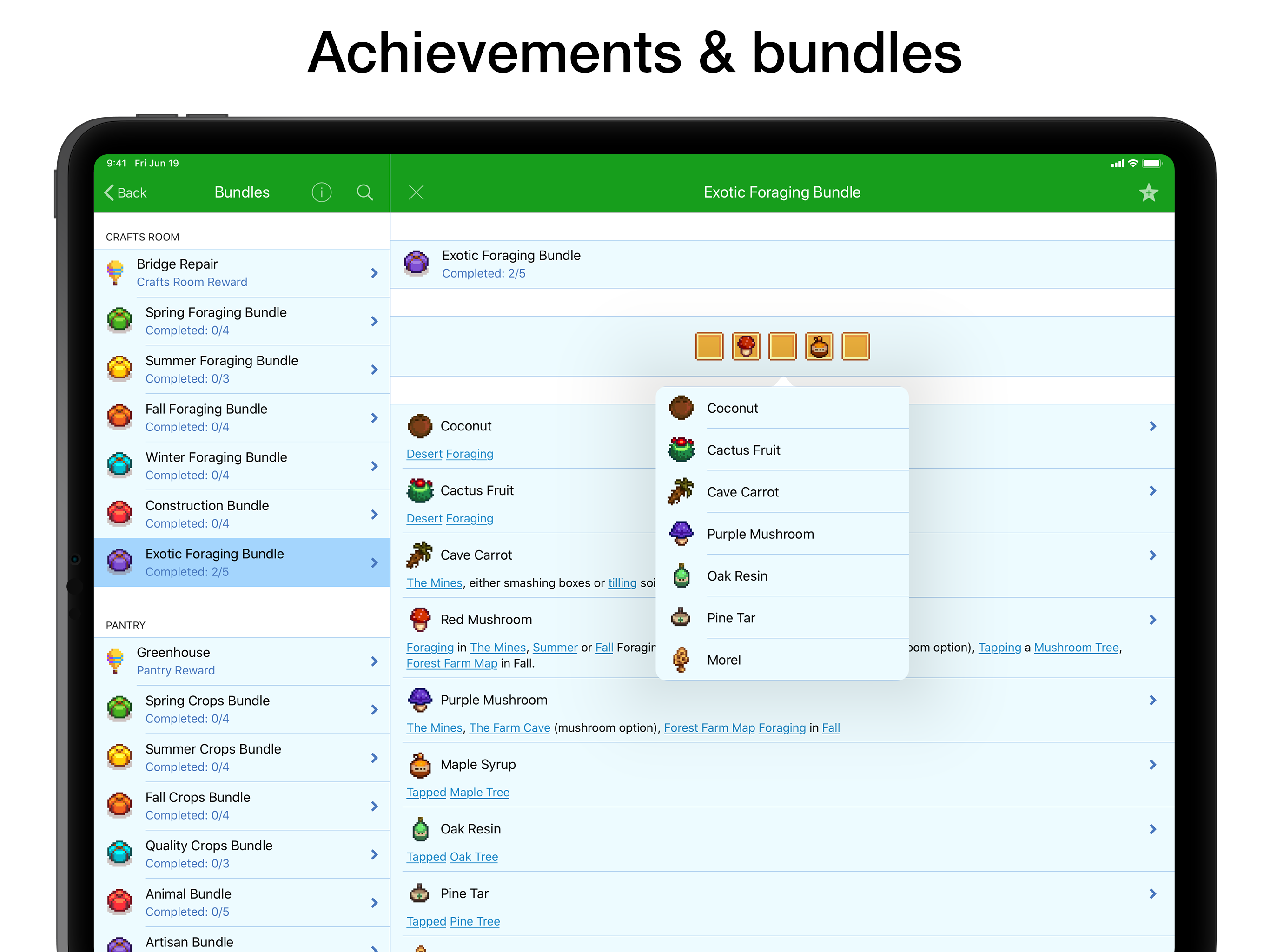This screenshot has height=952, width=1270.
Task: Choose Coconut in the popup list
Action: 782,408
